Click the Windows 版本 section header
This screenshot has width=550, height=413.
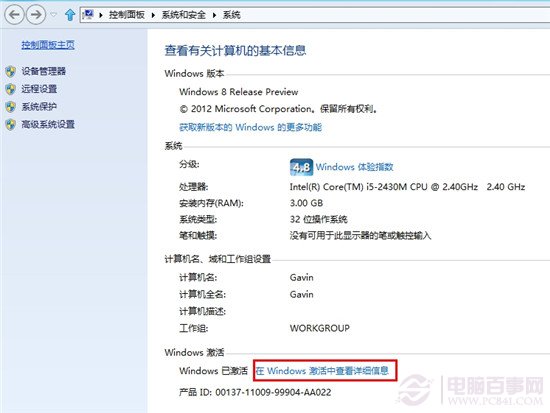[x=194, y=74]
